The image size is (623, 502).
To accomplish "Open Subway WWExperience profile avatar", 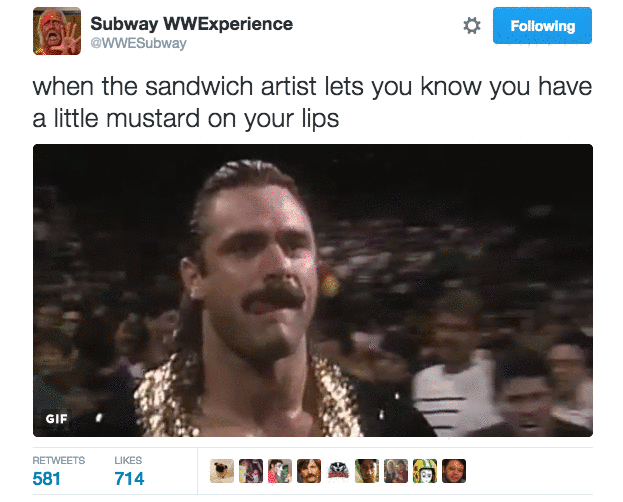I will (57, 31).
